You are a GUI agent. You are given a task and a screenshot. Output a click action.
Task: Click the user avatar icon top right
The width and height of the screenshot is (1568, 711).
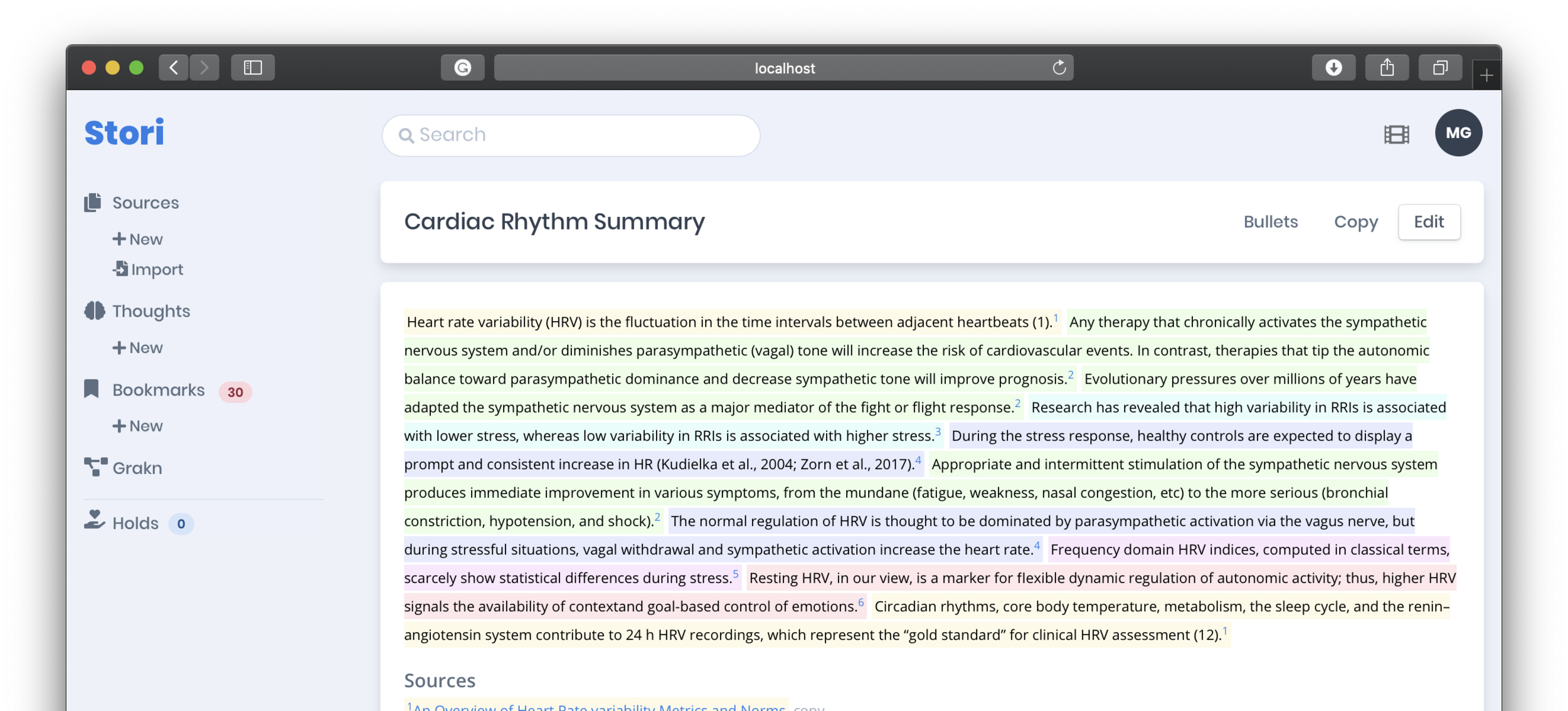tap(1459, 132)
